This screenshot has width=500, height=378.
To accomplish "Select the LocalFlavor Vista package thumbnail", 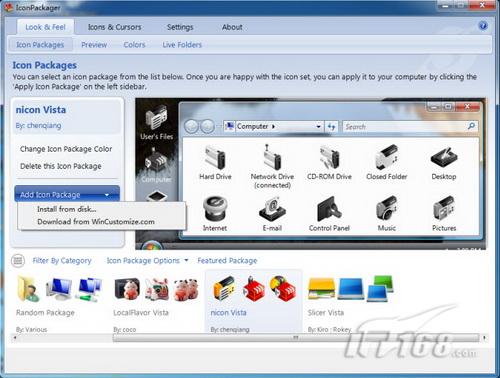I will [x=157, y=289].
